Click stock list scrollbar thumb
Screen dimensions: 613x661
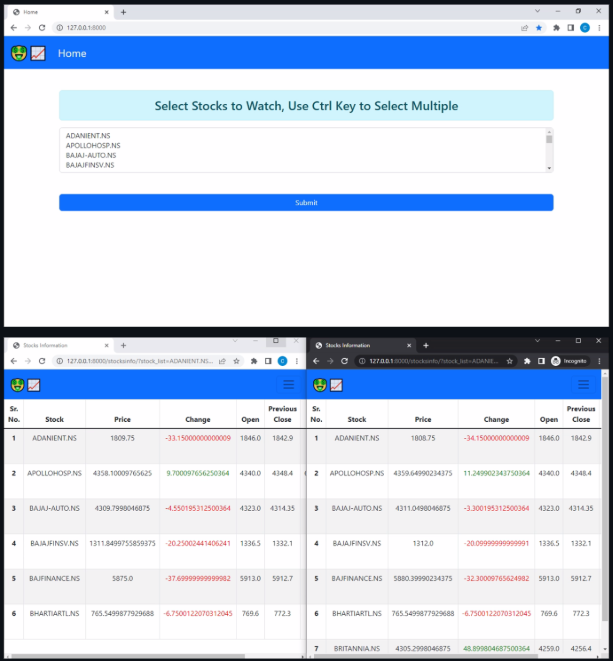pos(549,139)
